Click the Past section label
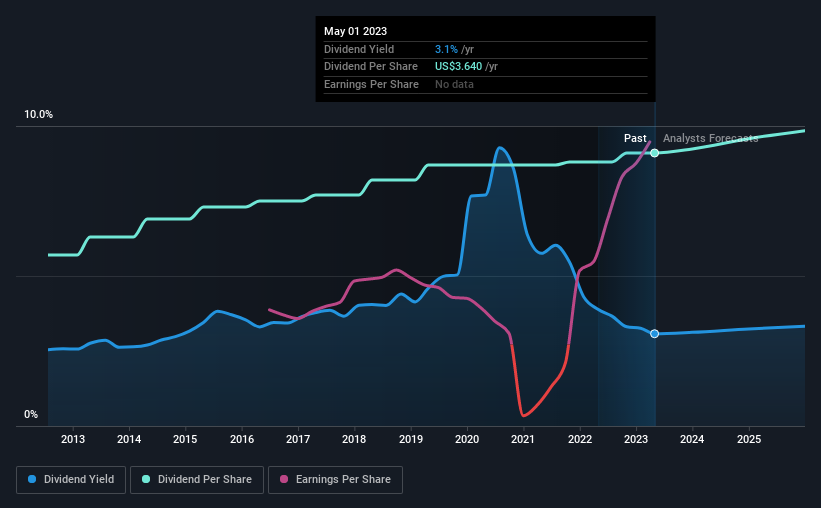Image resolution: width=821 pixels, height=508 pixels. [635, 138]
